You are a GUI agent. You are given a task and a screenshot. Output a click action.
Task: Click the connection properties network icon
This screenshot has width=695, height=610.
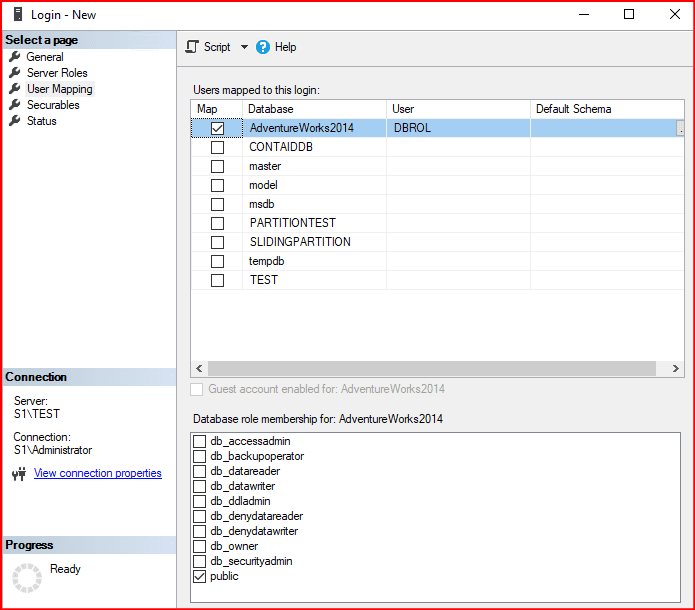[x=18, y=474]
